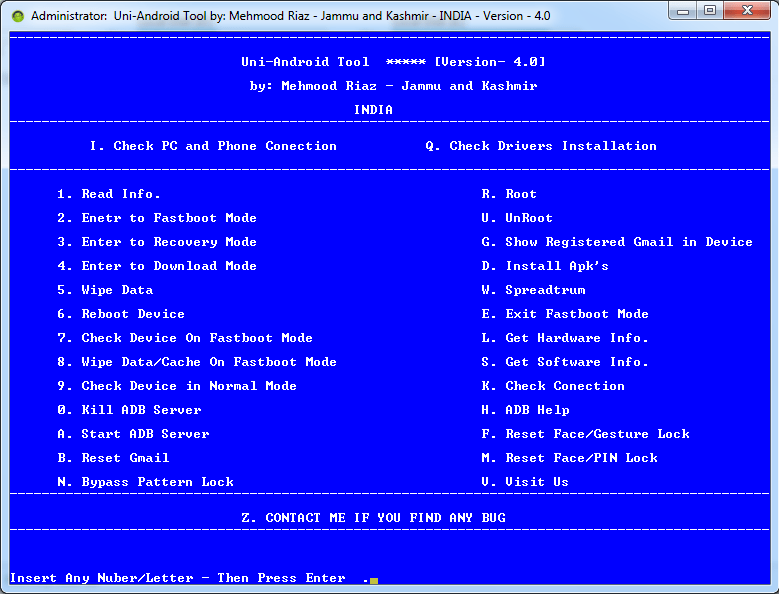This screenshot has height=594, width=779.
Task: Click the Android icon in title bar
Action: tap(18, 16)
